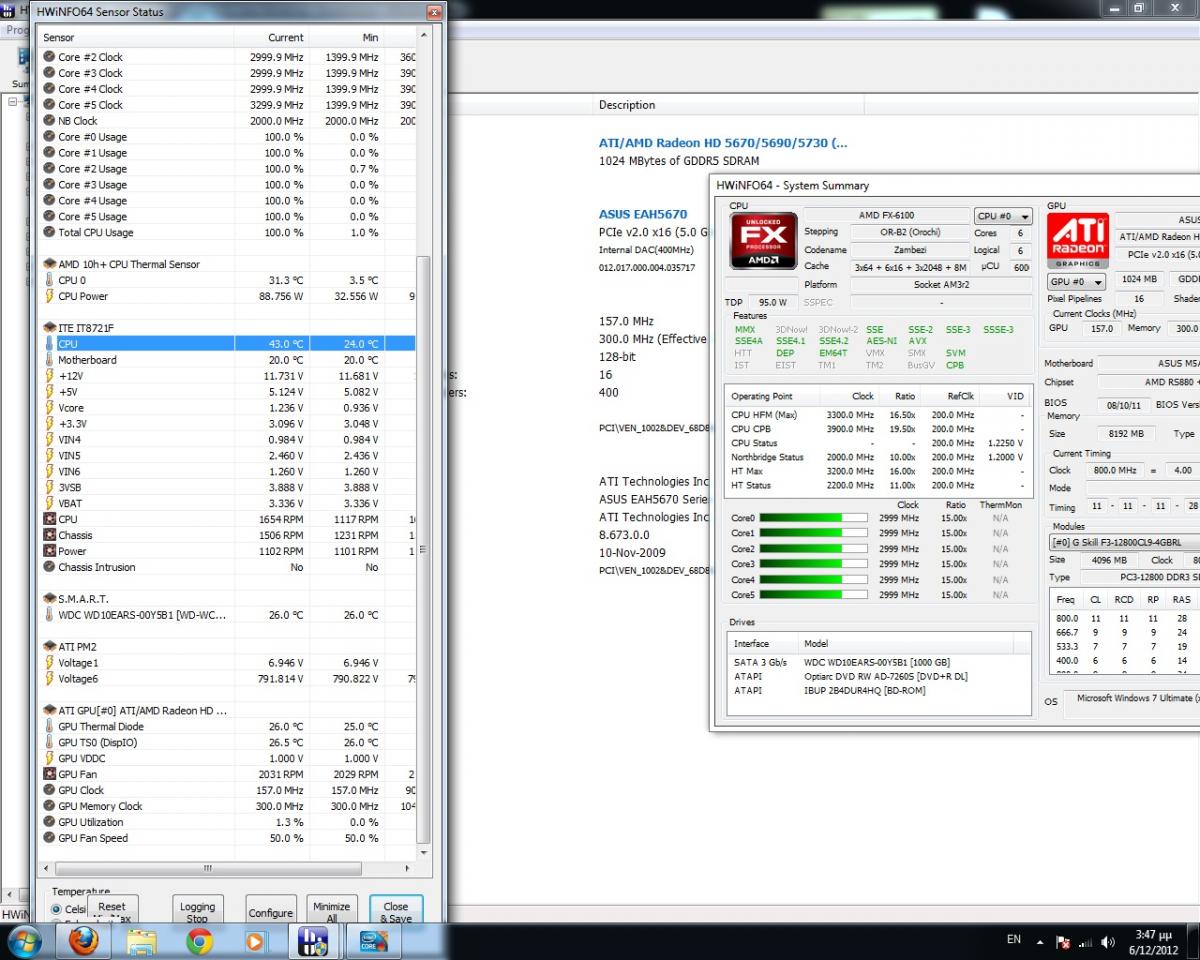Click the sensor list scroll-up arrow

[424, 36]
